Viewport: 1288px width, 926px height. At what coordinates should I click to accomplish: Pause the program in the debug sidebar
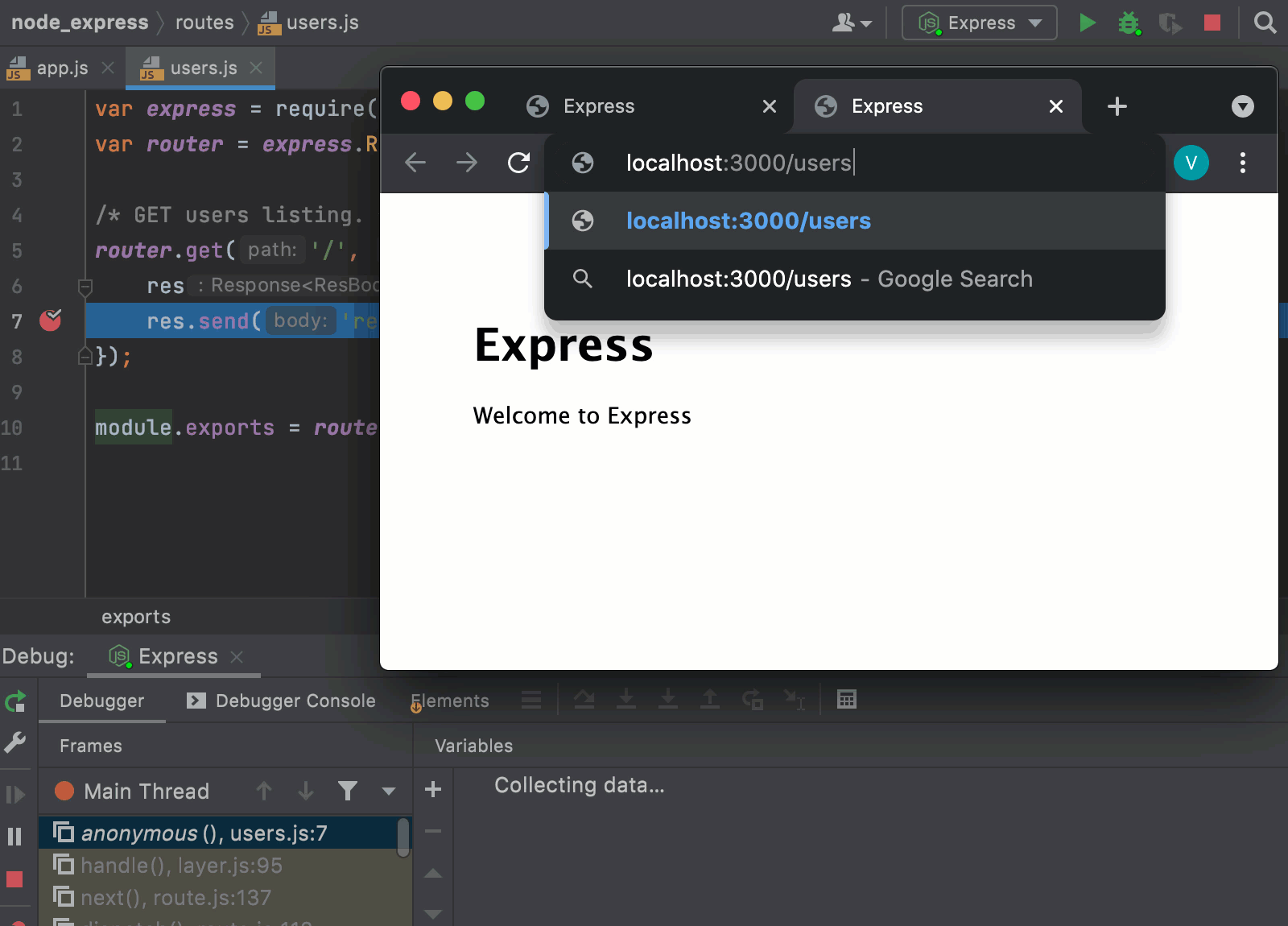point(14,836)
